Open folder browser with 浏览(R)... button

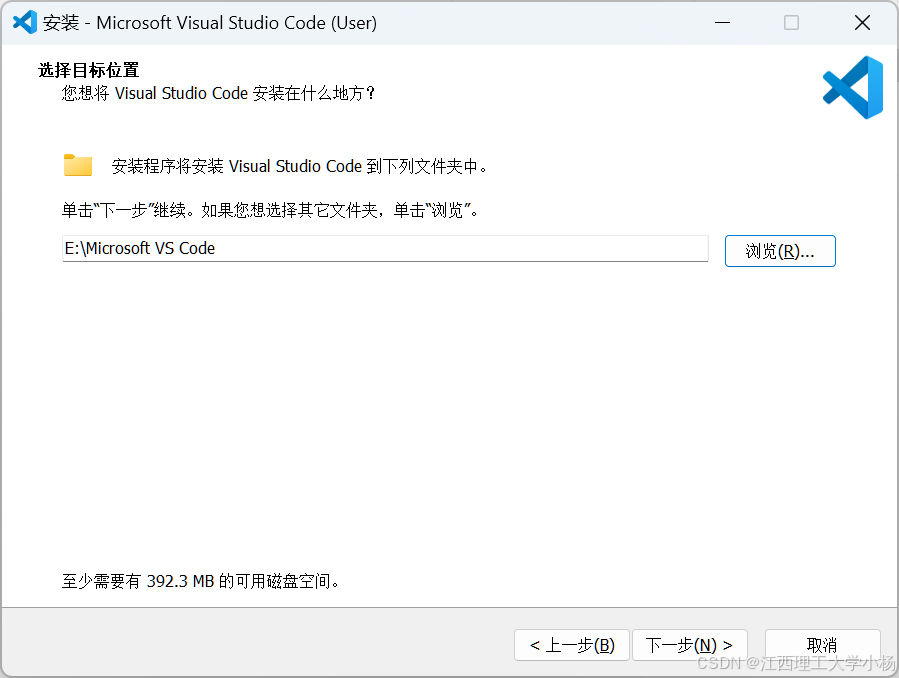pyautogui.click(x=780, y=251)
